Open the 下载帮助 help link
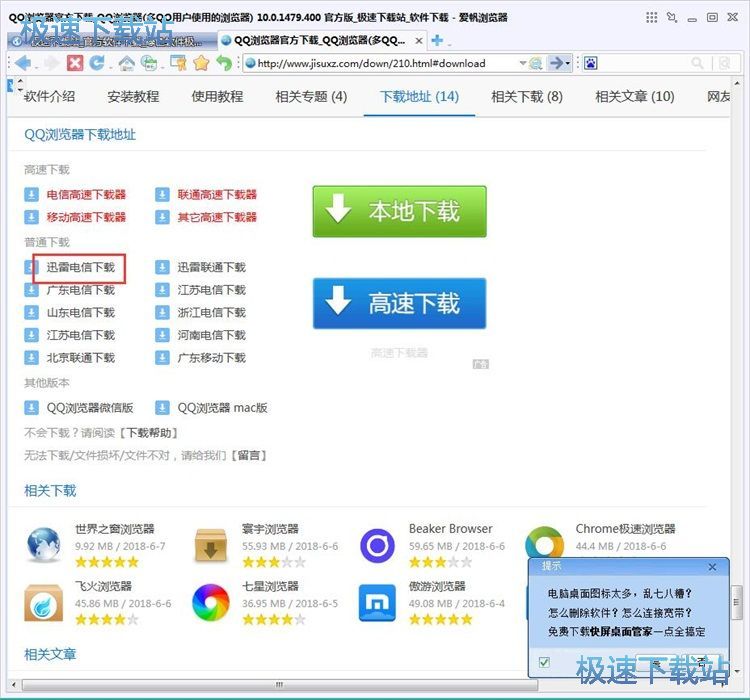The height and width of the screenshot is (700, 750). [x=148, y=433]
